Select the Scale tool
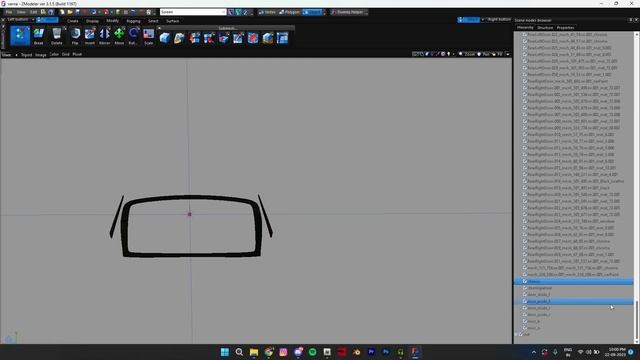 coord(149,36)
